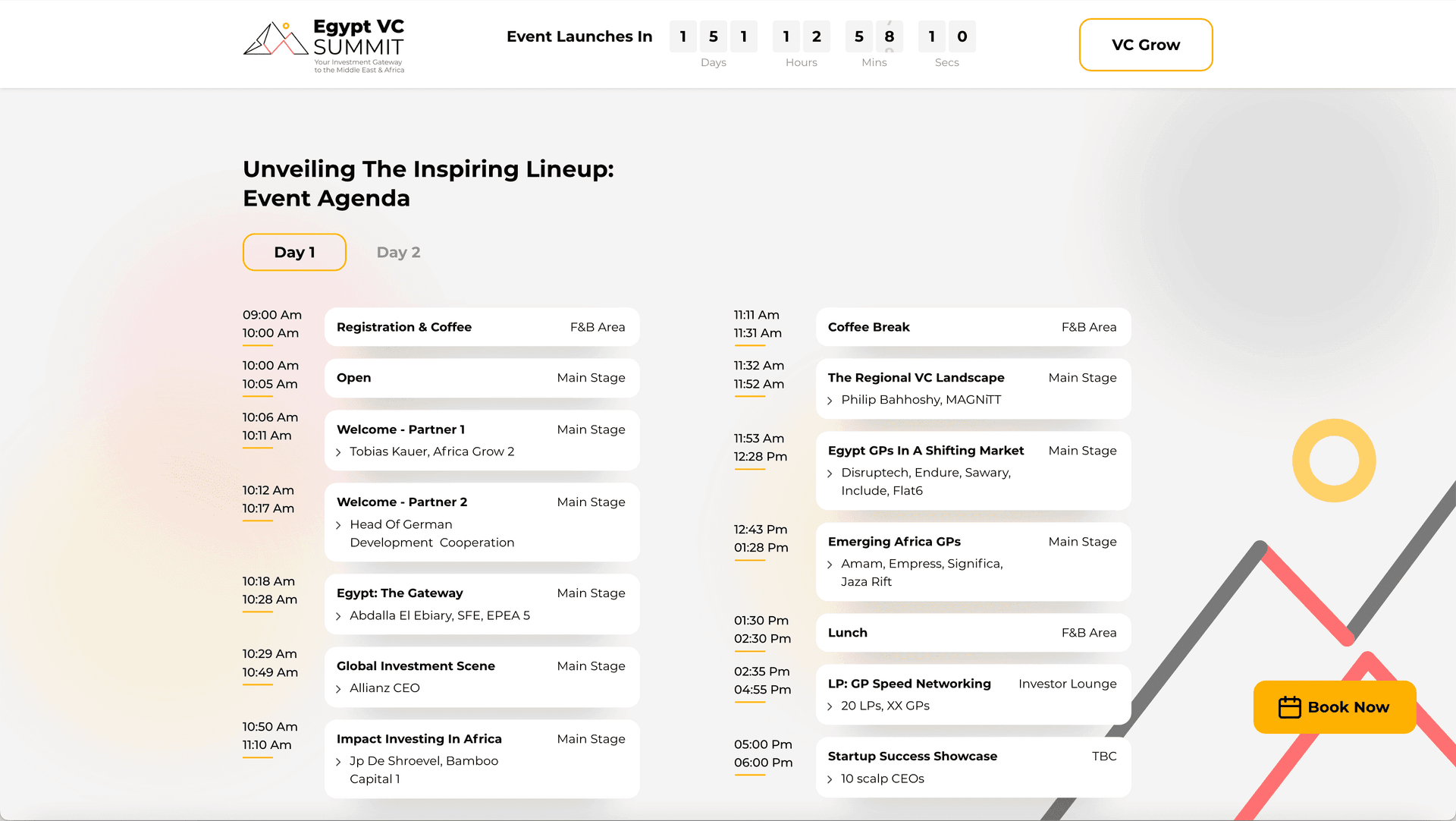The image size is (1456, 821).
Task: Click Main Stage label in Impact Investing card
Action: tap(591, 739)
